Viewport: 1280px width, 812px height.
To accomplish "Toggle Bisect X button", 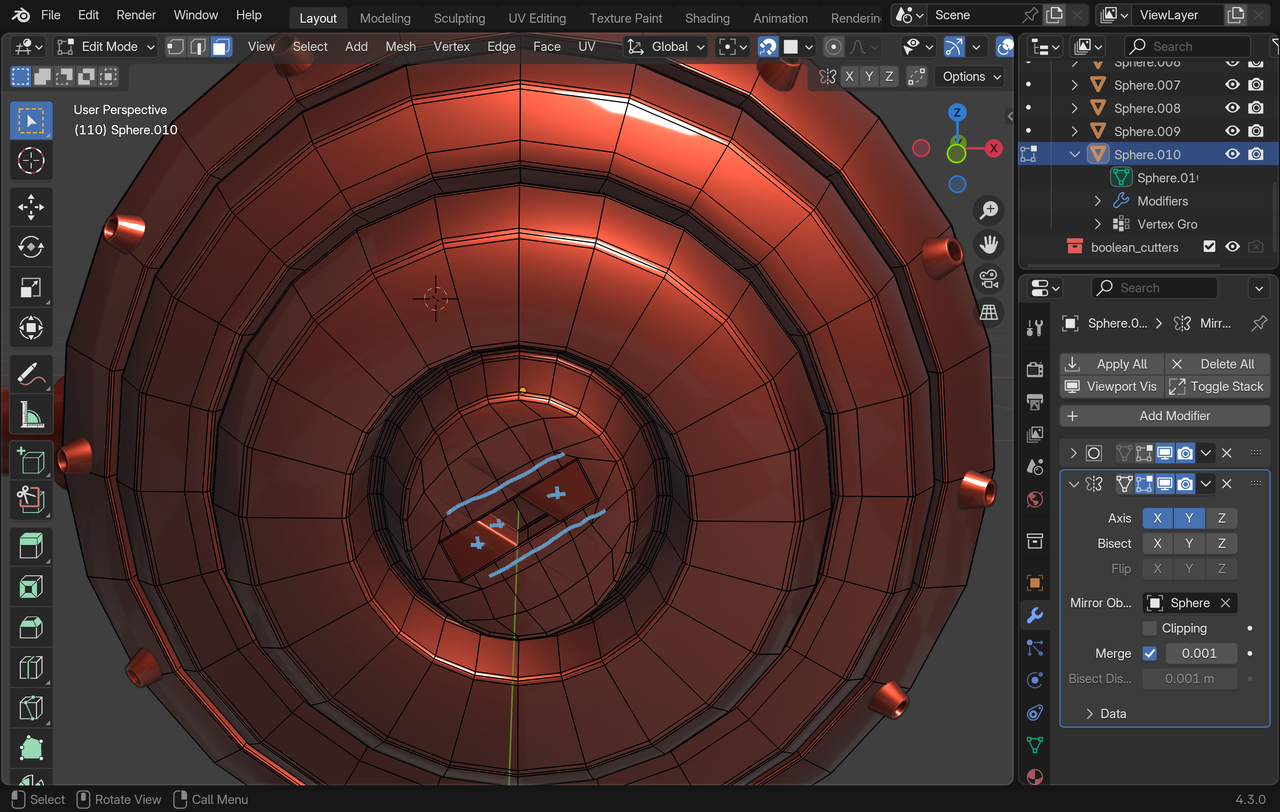I will point(1158,543).
